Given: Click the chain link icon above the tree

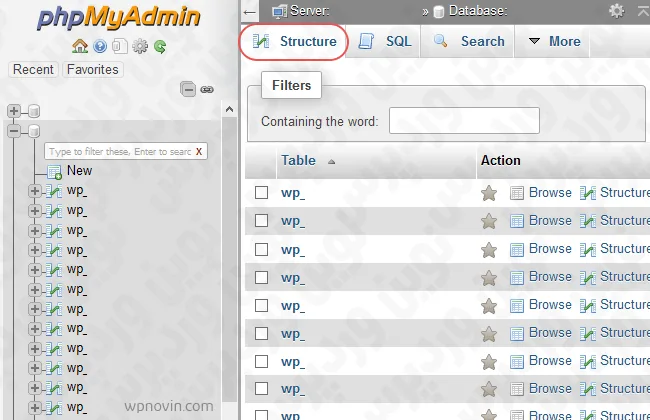Looking at the screenshot, I should click(x=207, y=90).
